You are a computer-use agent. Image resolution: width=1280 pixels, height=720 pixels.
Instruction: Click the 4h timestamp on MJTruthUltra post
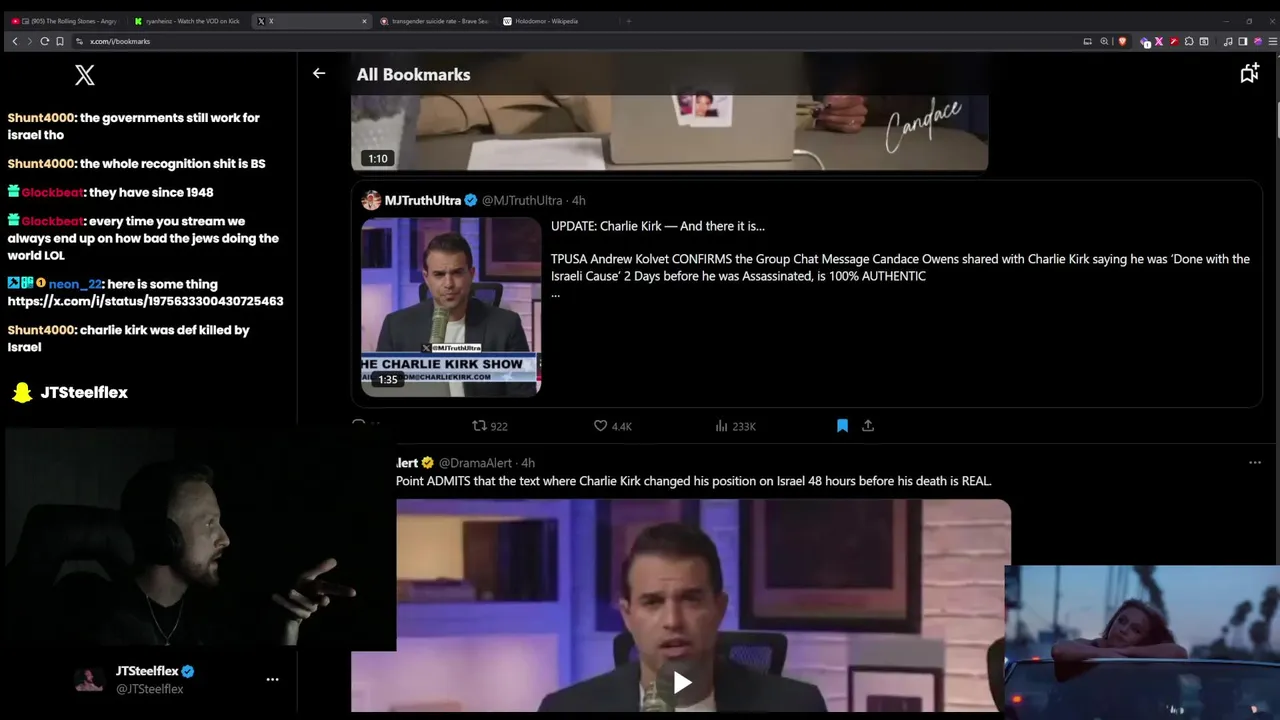point(579,200)
